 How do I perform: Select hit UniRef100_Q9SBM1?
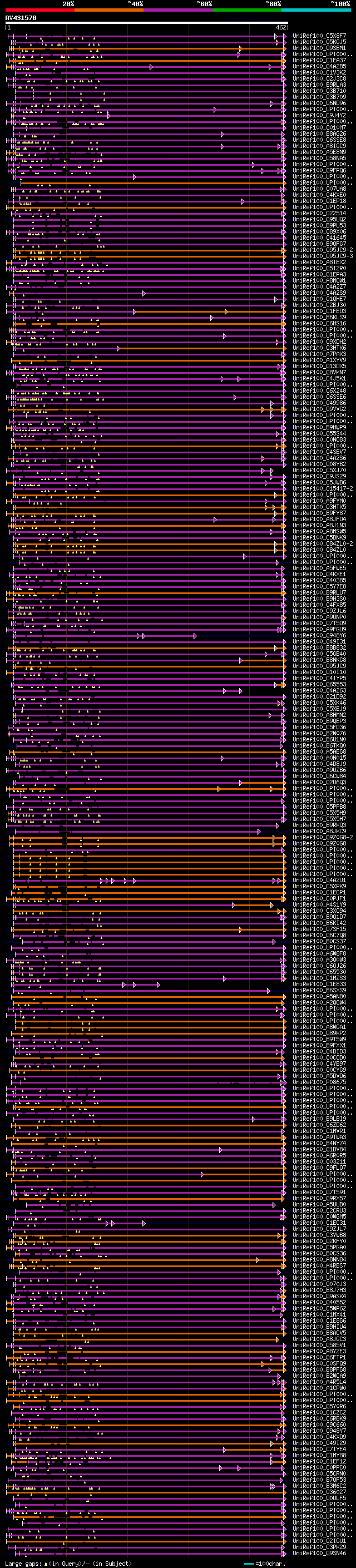coord(319,48)
